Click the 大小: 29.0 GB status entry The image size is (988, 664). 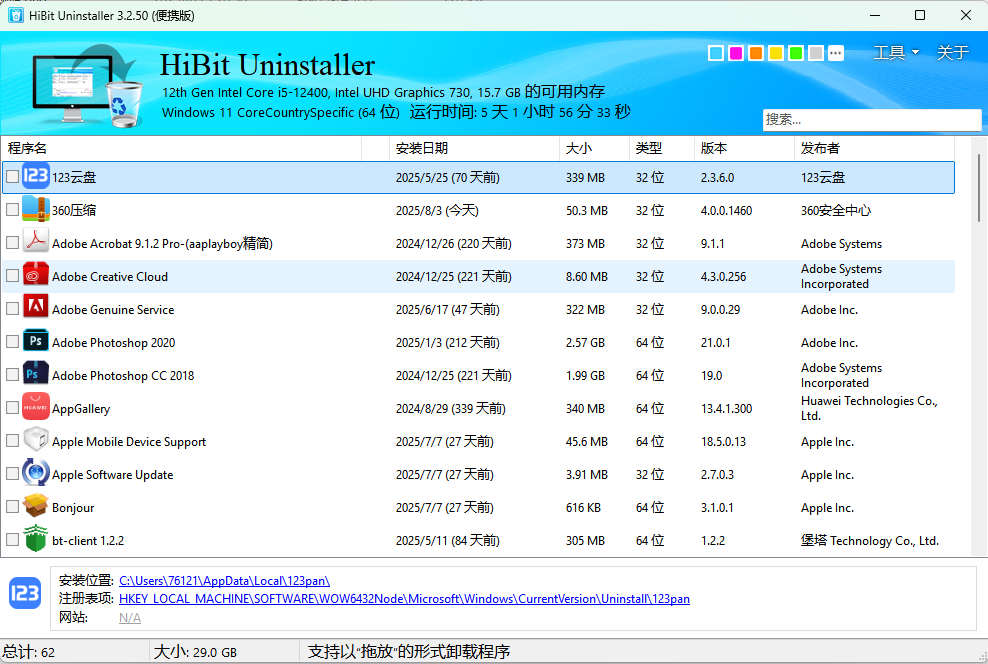(x=195, y=652)
